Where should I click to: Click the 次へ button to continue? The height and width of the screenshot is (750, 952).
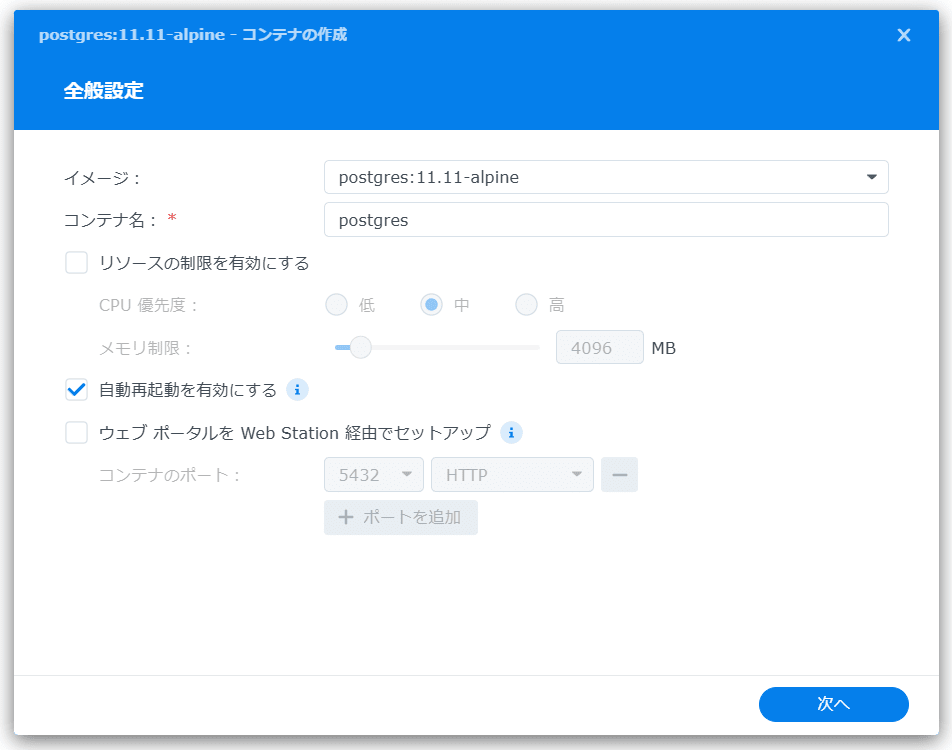click(x=833, y=704)
